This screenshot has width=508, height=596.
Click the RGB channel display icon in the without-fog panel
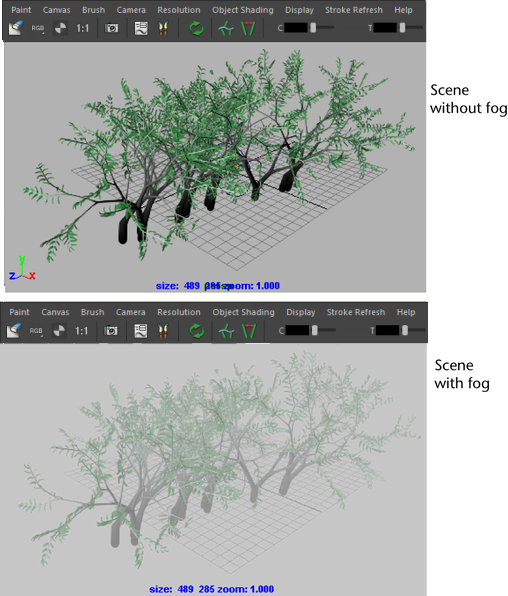(38, 28)
